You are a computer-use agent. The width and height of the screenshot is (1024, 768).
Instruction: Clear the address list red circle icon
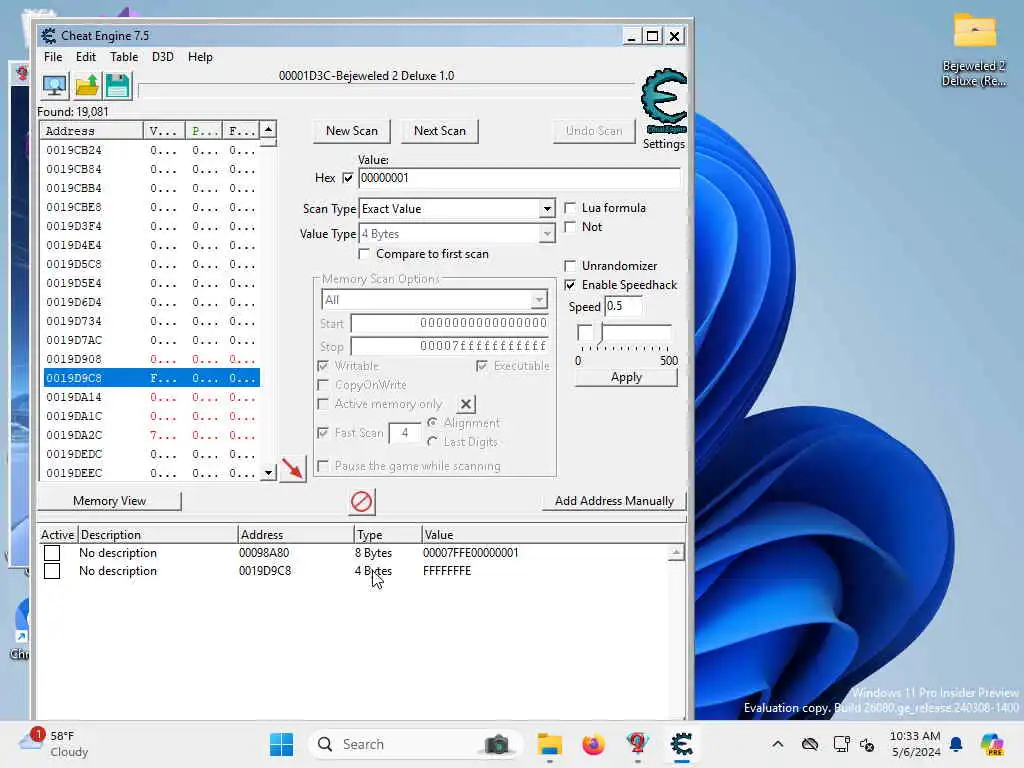pyautogui.click(x=361, y=502)
